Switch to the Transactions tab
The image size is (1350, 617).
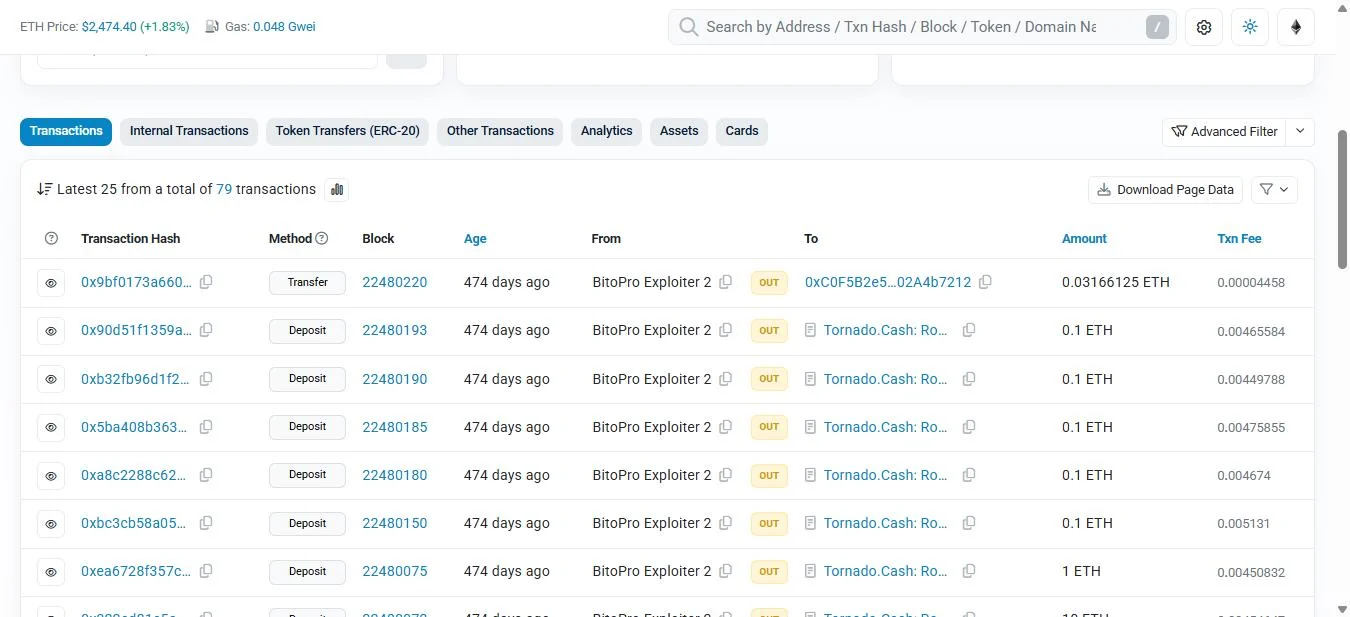(x=66, y=131)
